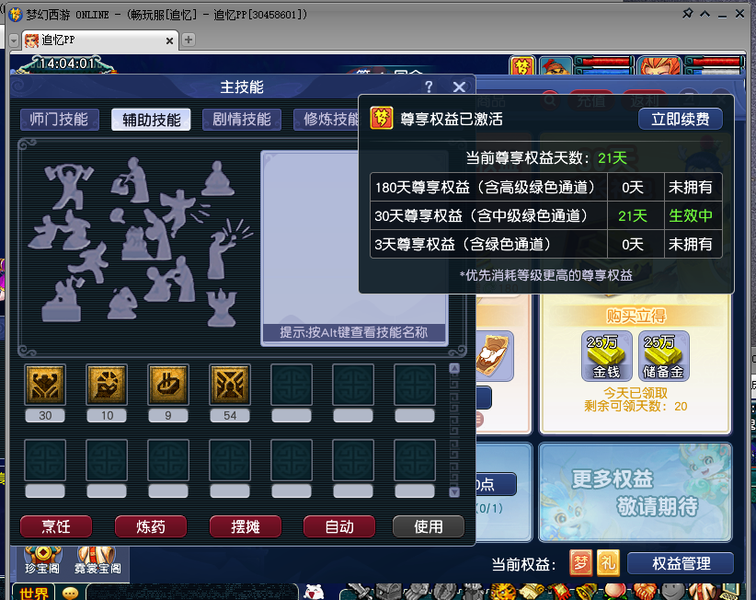The image size is (756, 600).
Task: Click the handshake icon in bottom toolbar
Action: pyautogui.click(x=644, y=592)
